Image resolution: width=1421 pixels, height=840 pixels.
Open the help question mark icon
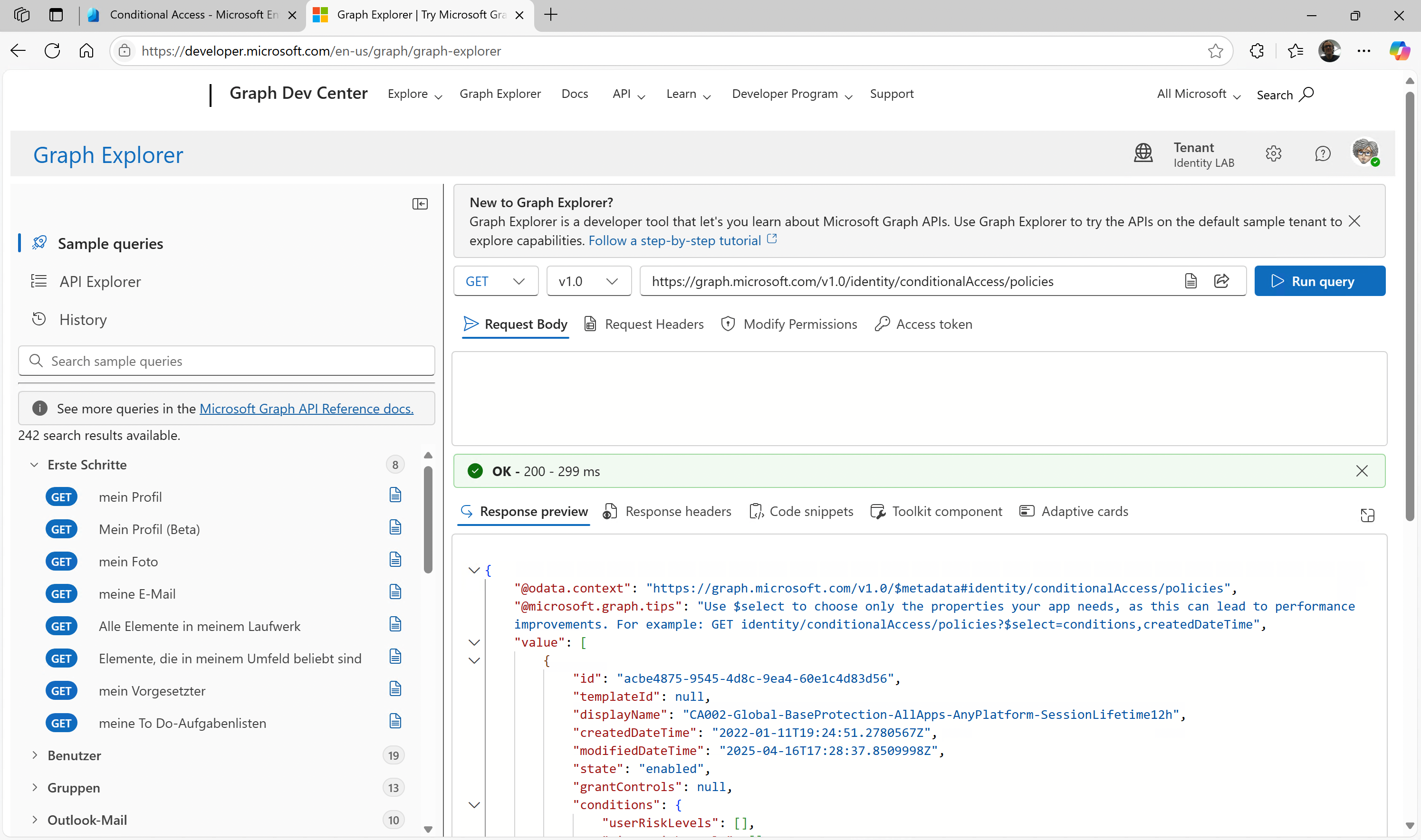coord(1323,153)
